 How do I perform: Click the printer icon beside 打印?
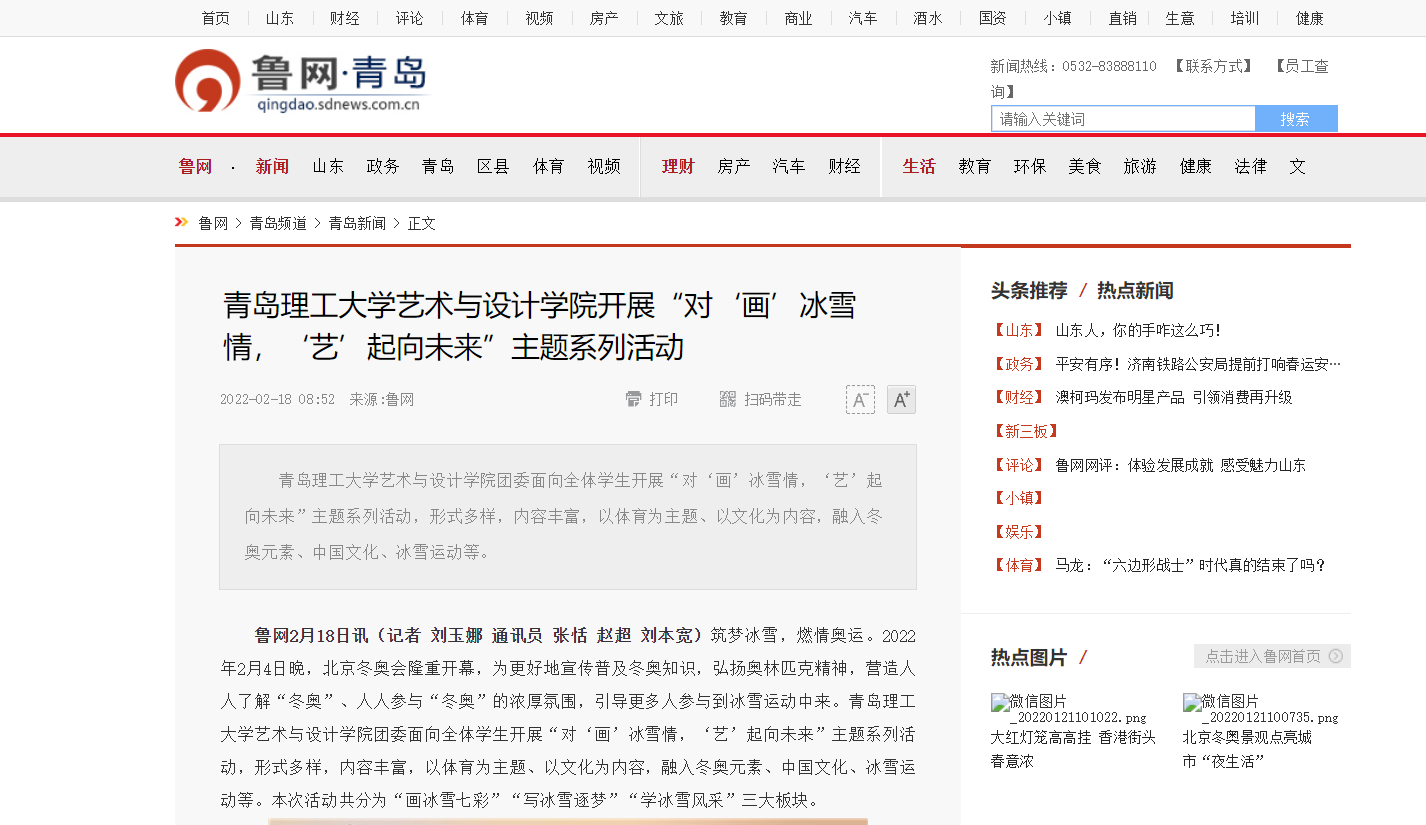click(633, 399)
